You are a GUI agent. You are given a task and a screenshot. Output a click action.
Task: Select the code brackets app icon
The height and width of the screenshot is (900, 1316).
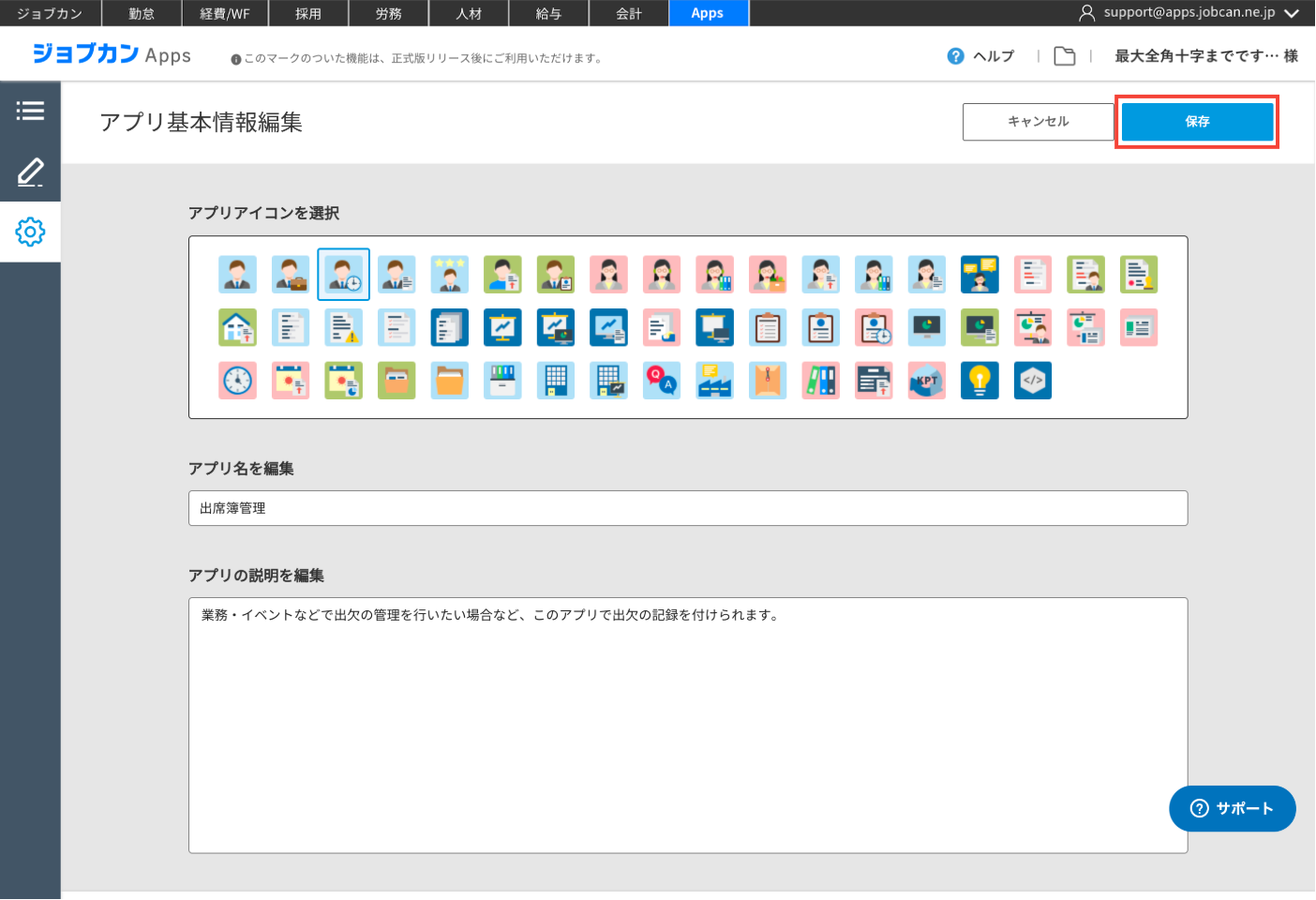click(1033, 381)
